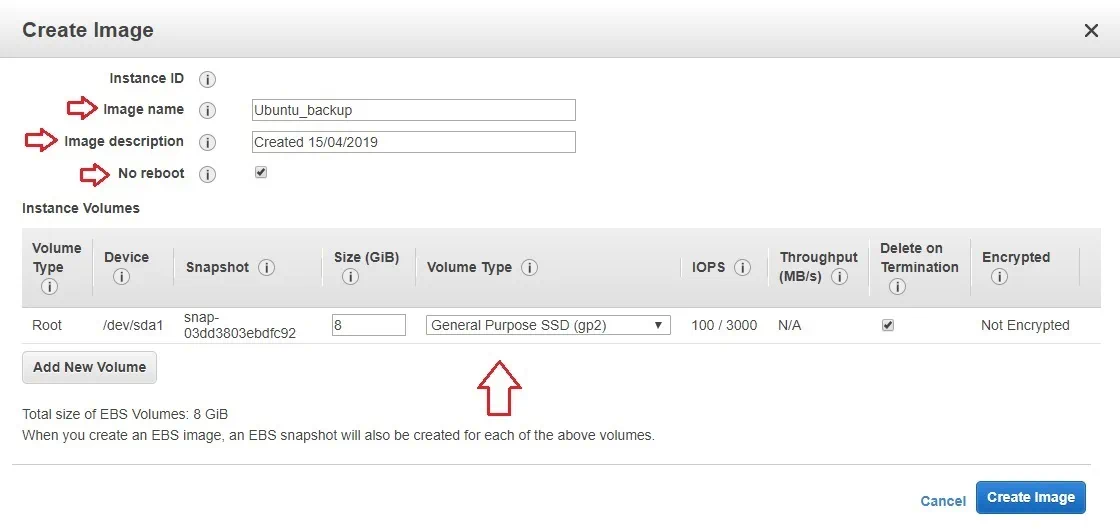1120x531 pixels.
Task: Click info icon under Device header
Action: point(121,277)
